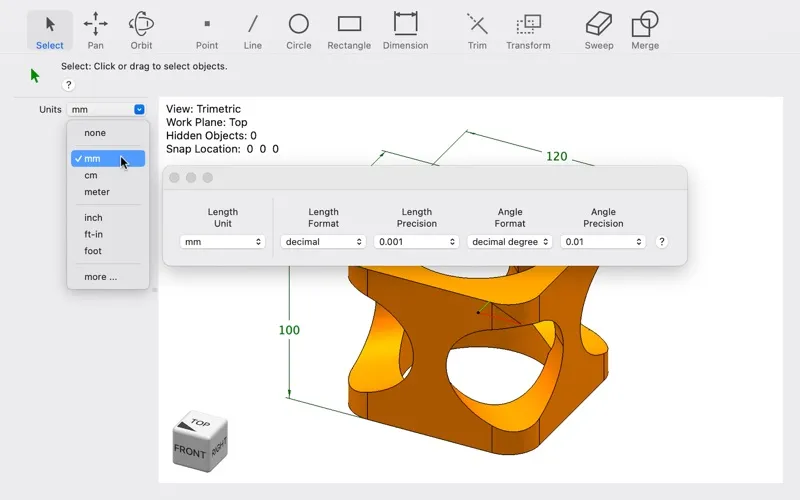Click the green arrow select indicator icon
The height and width of the screenshot is (500, 800).
(x=35, y=76)
